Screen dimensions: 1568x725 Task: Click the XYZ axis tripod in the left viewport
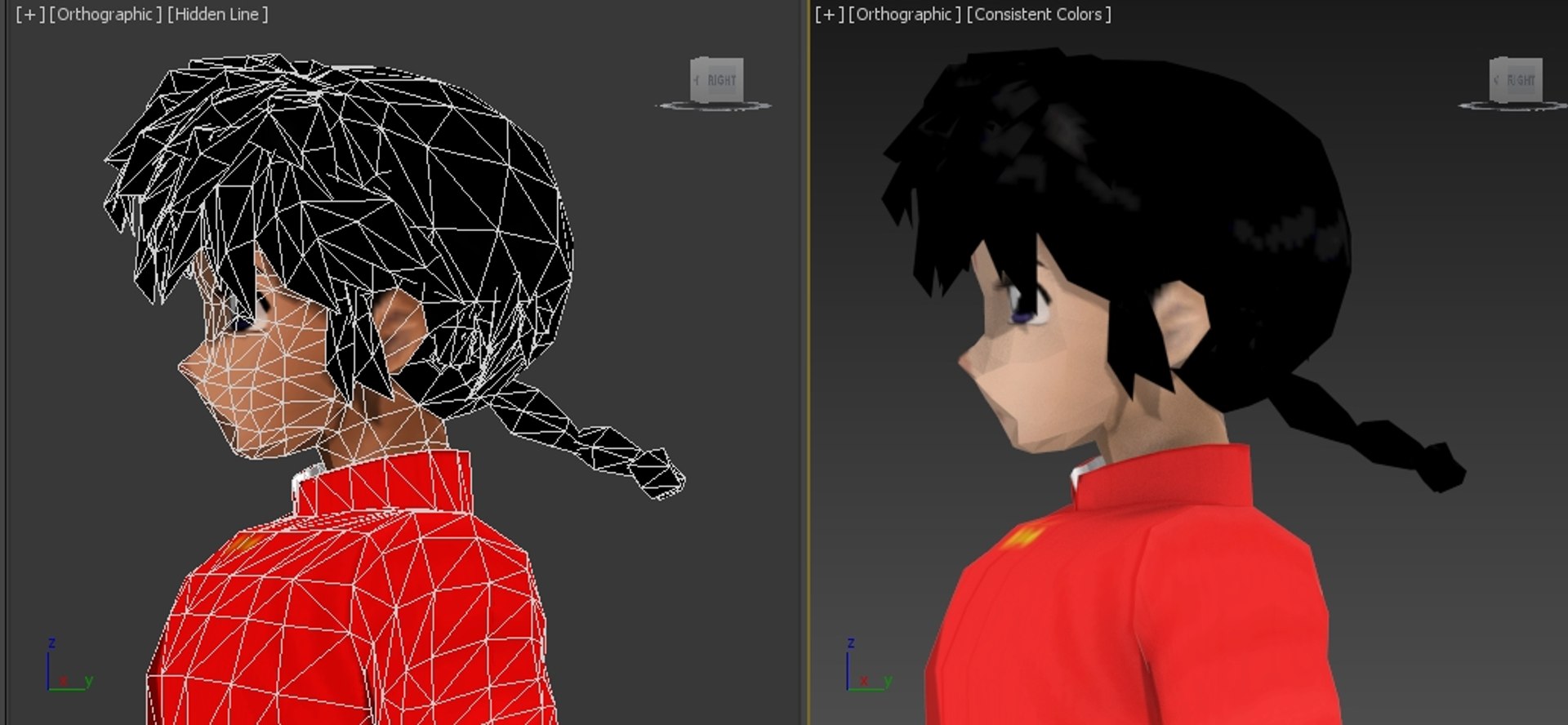(69, 665)
